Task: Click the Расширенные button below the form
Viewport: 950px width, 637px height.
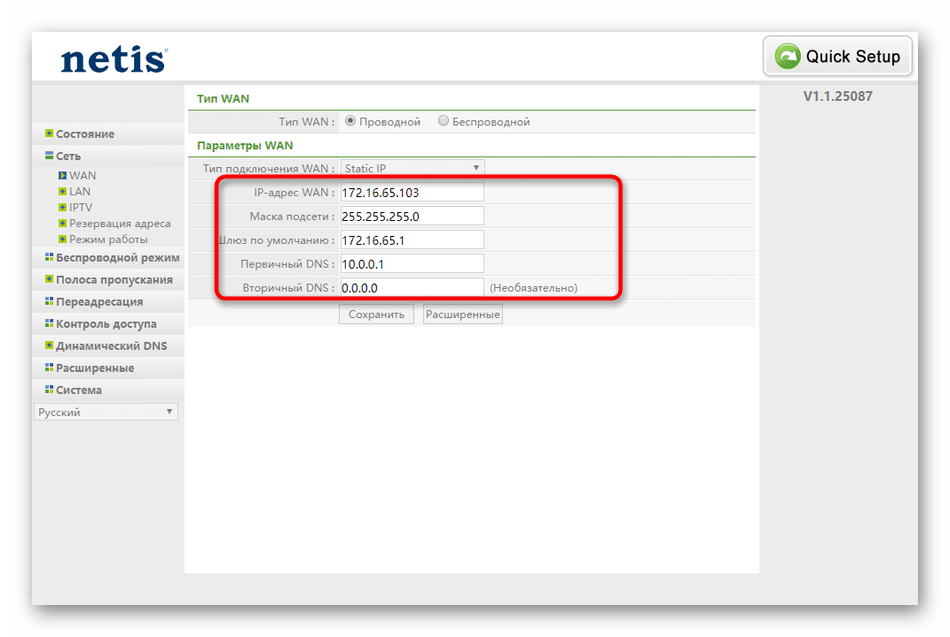Action: click(x=462, y=314)
